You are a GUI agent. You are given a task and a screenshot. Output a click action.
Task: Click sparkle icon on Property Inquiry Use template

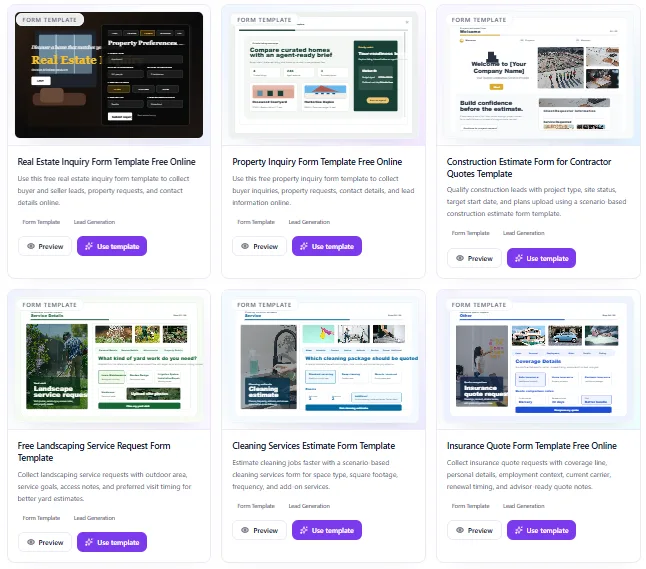tap(304, 246)
